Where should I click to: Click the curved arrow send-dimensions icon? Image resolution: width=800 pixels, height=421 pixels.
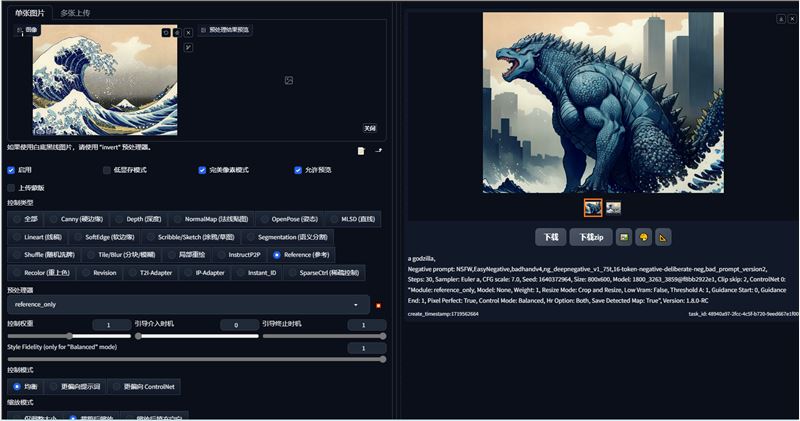coord(378,151)
